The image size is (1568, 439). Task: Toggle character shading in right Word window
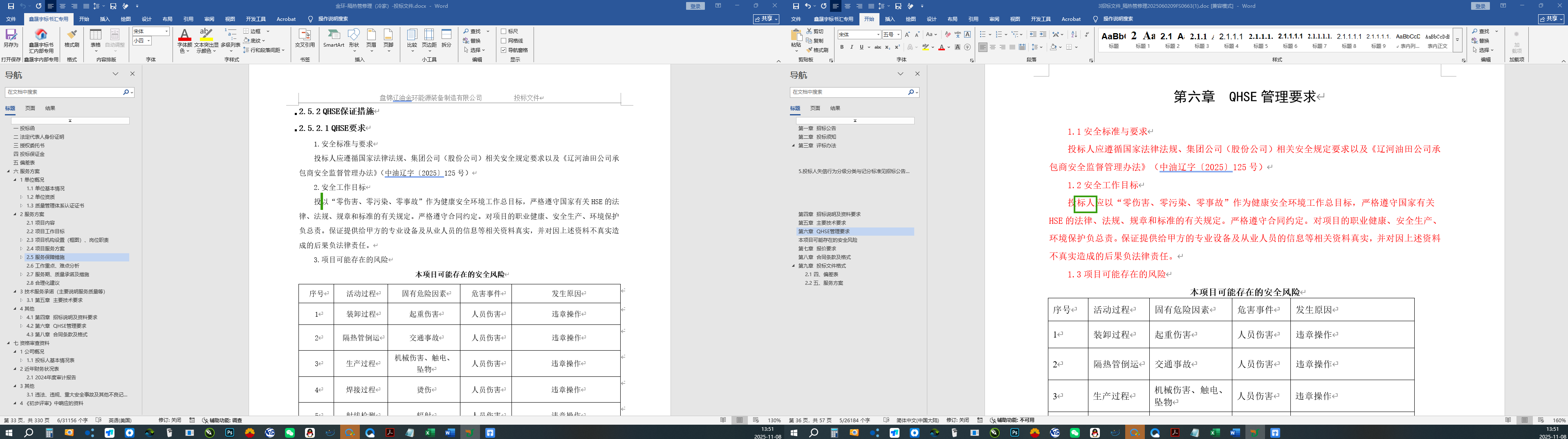pyautogui.click(x=958, y=47)
